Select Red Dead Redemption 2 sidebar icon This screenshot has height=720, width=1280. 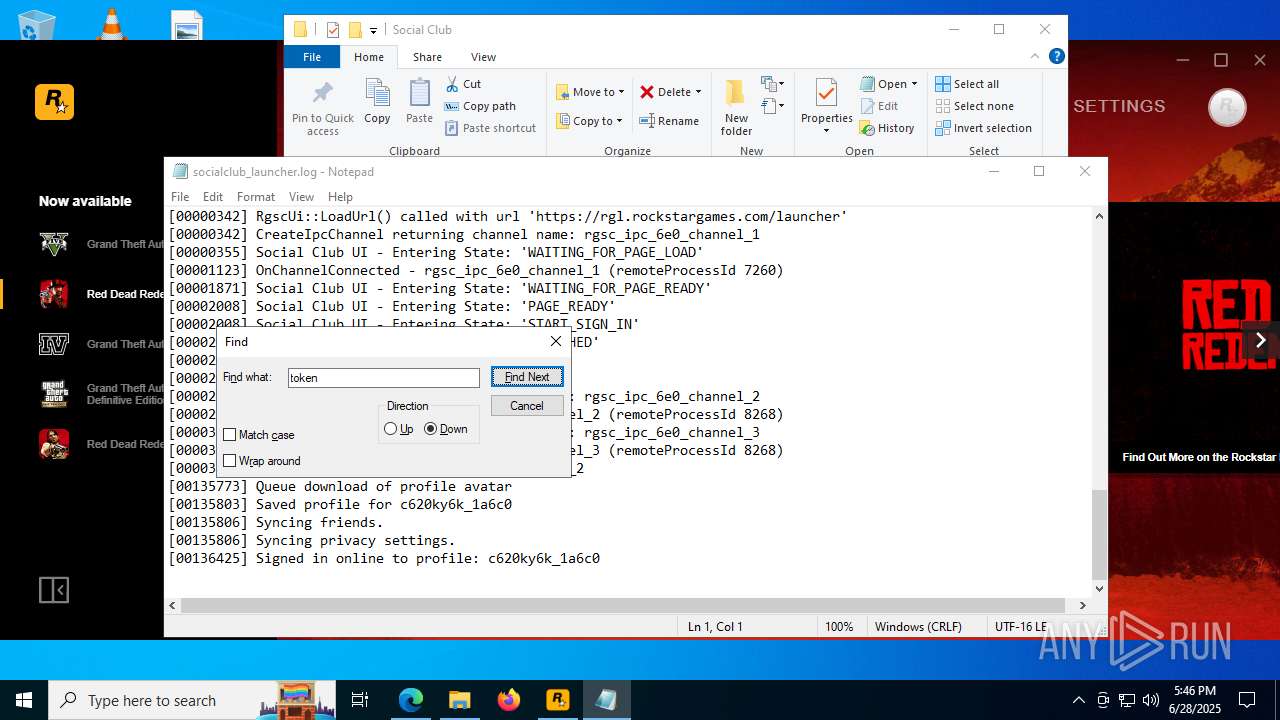[53, 294]
